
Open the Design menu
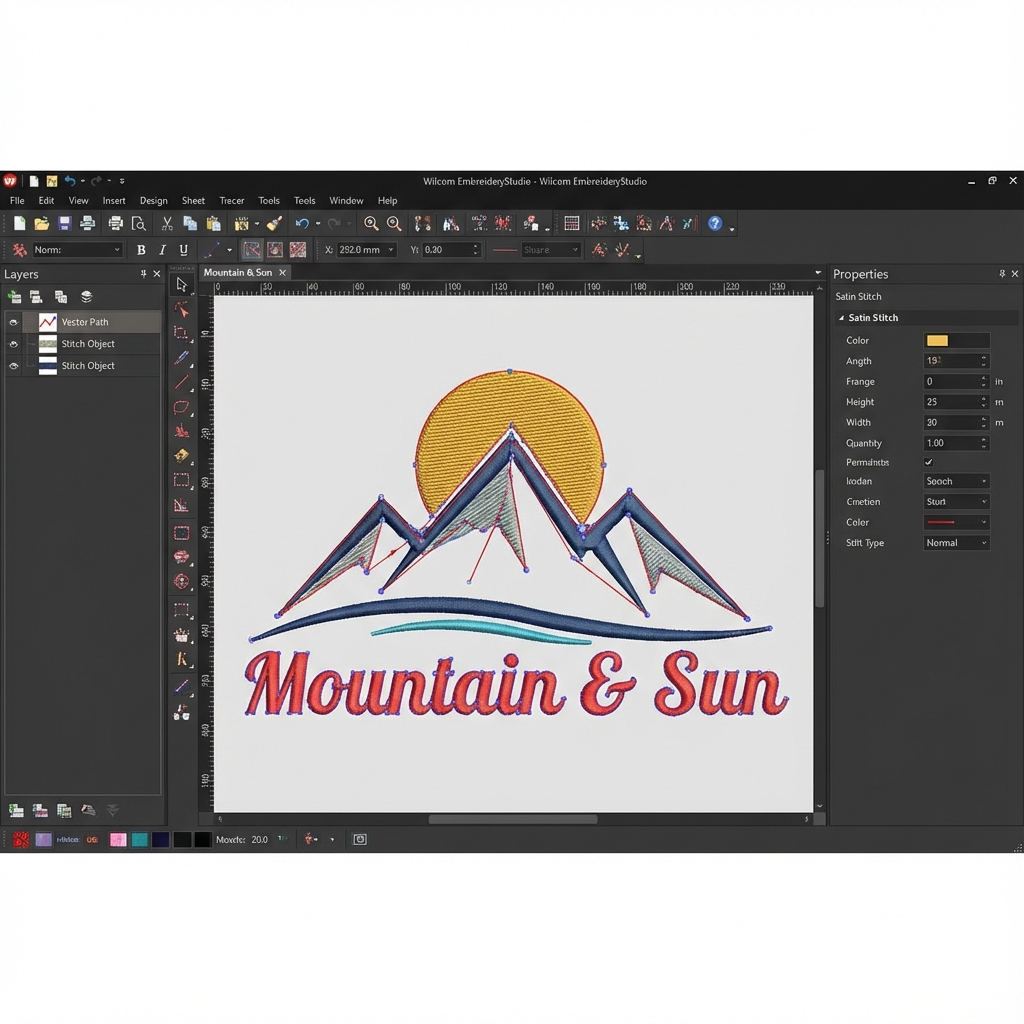point(153,201)
